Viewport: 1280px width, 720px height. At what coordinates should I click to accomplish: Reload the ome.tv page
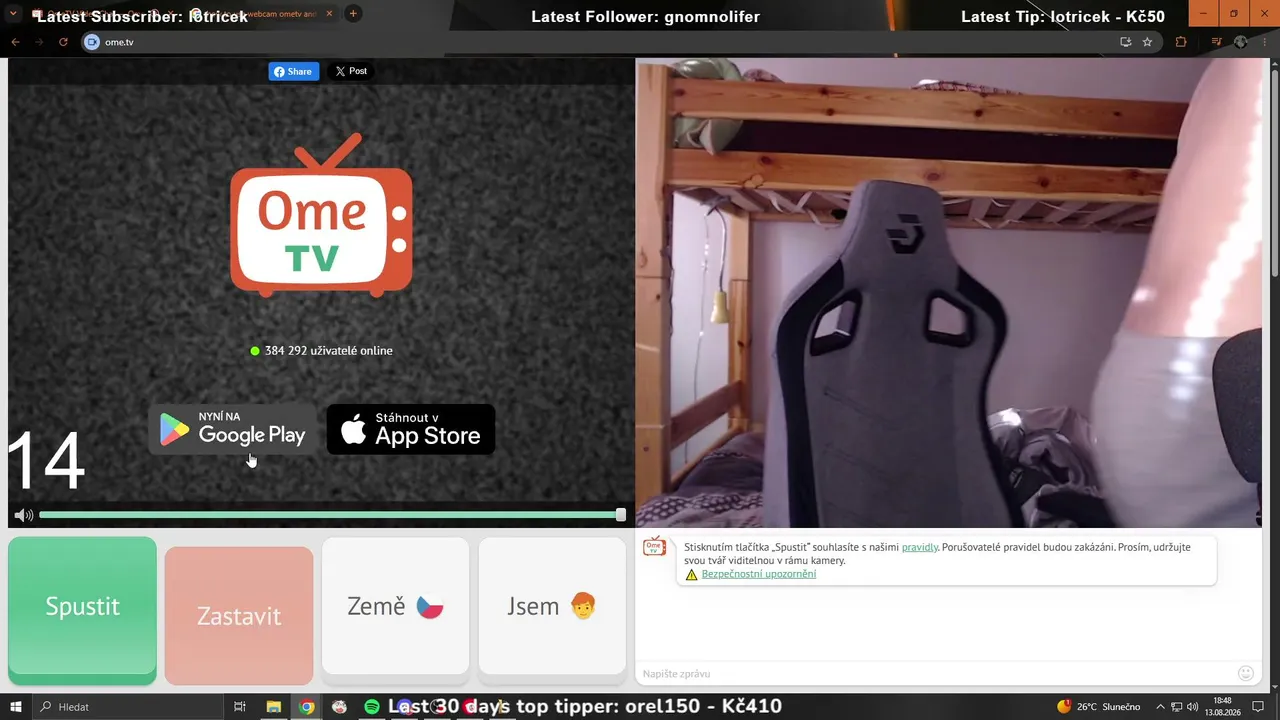point(63,42)
